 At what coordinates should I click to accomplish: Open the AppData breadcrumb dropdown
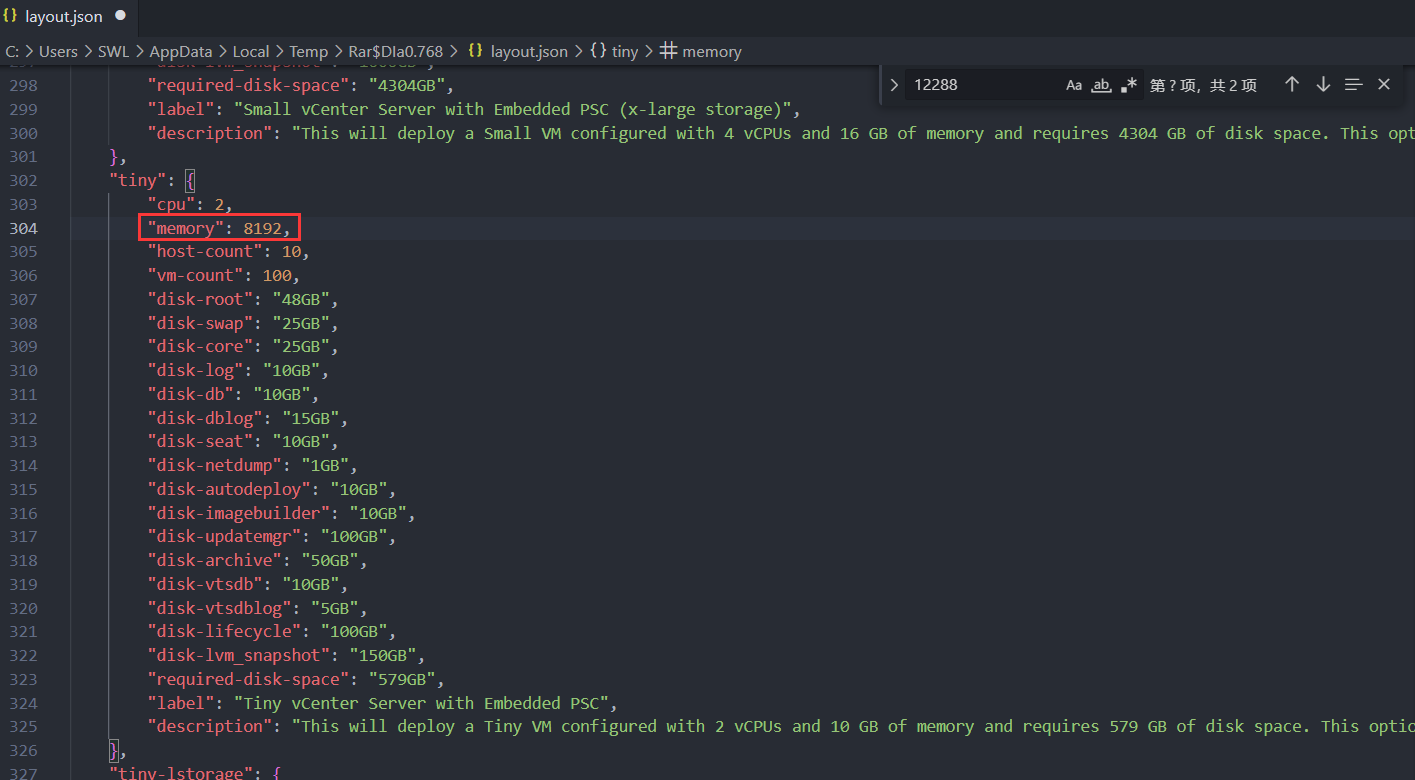(181, 51)
